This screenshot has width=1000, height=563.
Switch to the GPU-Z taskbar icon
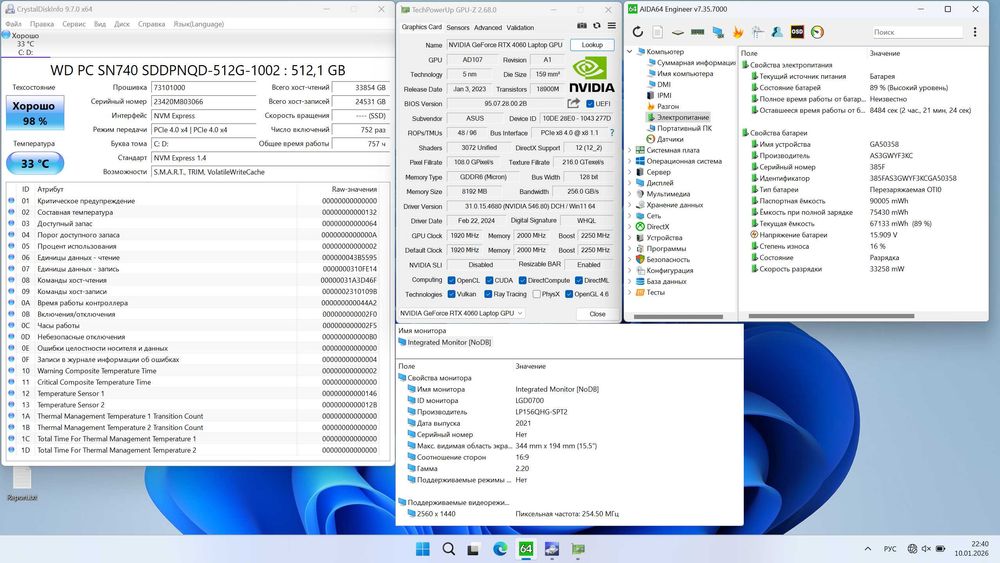coord(578,549)
